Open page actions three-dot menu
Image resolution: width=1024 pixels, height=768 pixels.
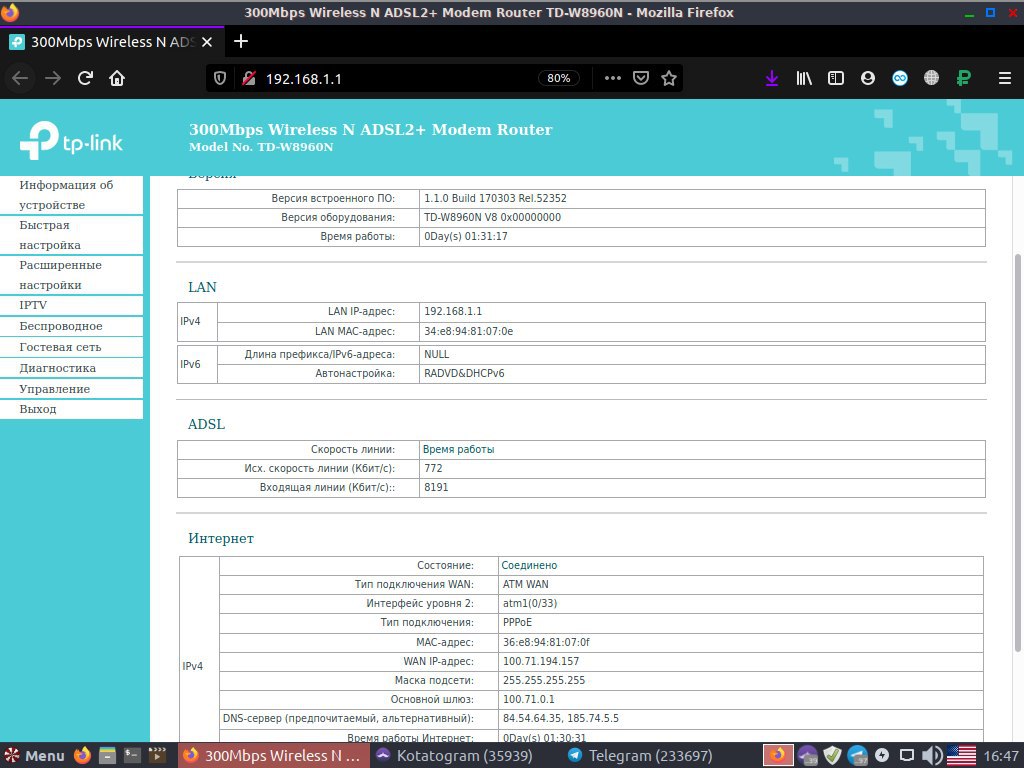(x=613, y=78)
